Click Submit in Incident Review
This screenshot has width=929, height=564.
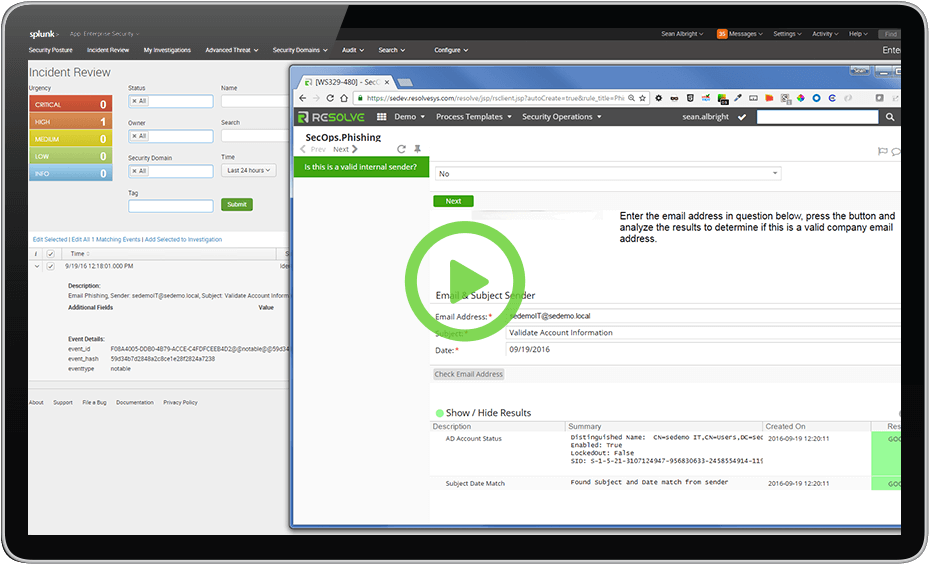pos(237,204)
